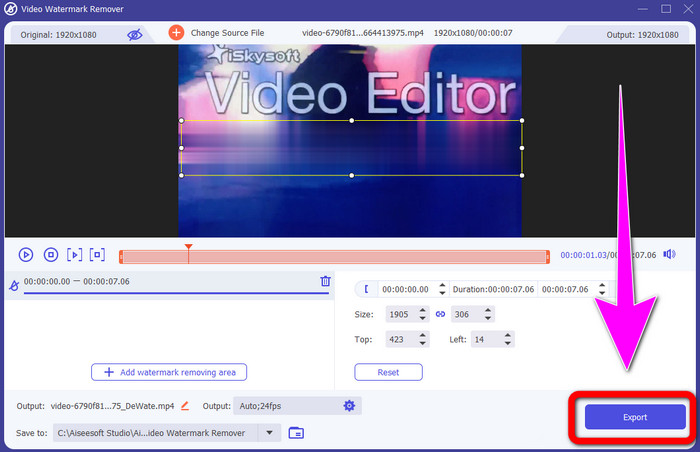Maximize the Video Watermark Remover window

tap(666, 9)
